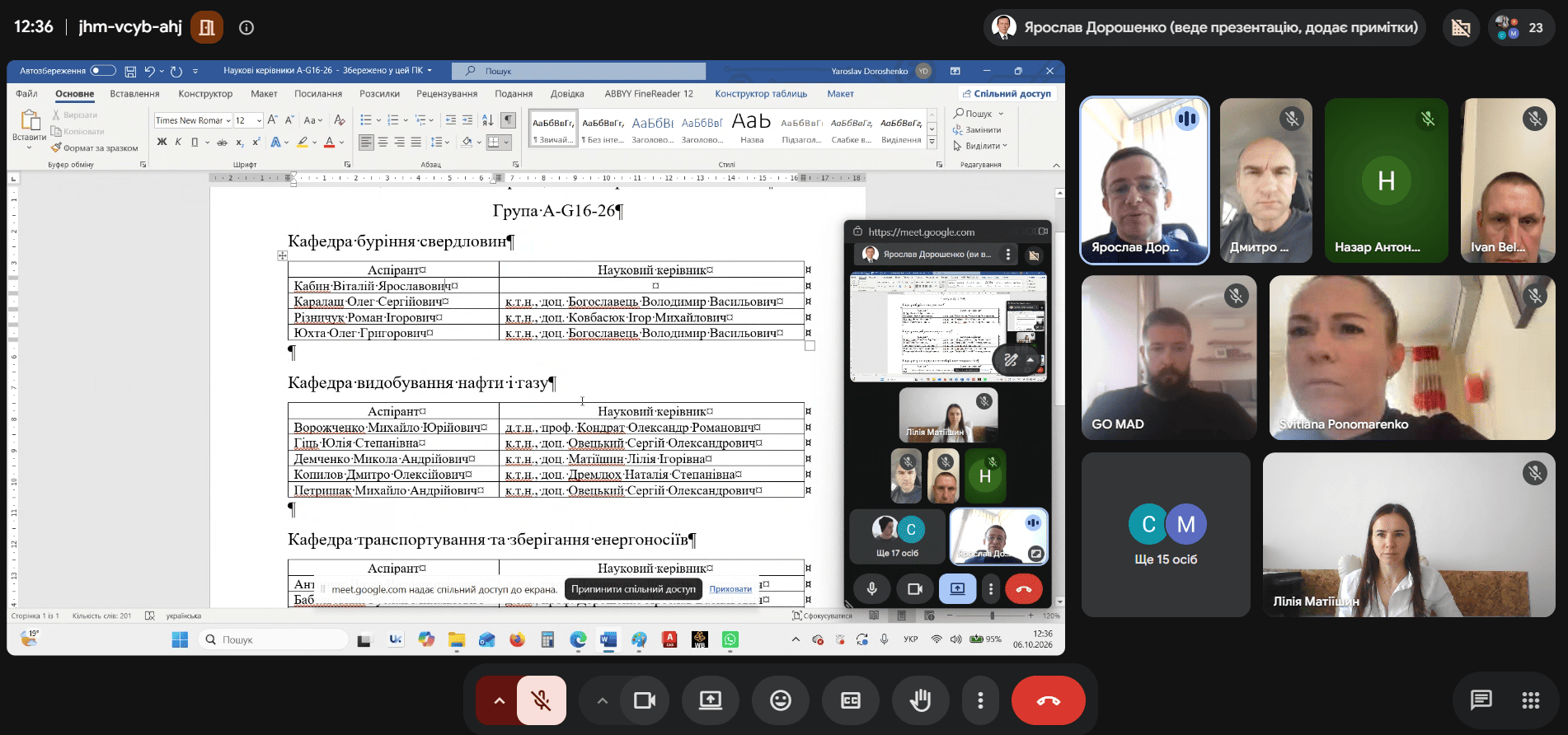Unmute the microphone in the Meet bottom bar
The height and width of the screenshot is (735, 1568).
tap(542, 700)
